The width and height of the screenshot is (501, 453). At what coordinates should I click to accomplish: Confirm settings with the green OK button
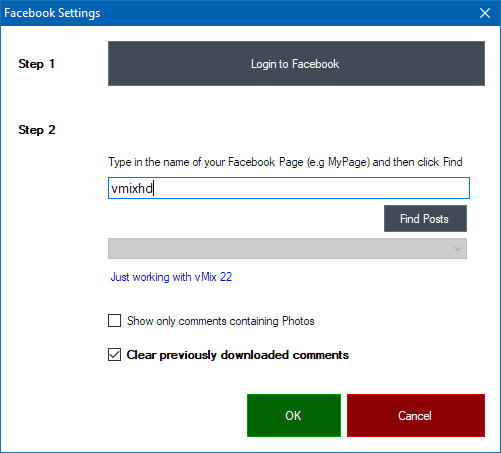294,415
